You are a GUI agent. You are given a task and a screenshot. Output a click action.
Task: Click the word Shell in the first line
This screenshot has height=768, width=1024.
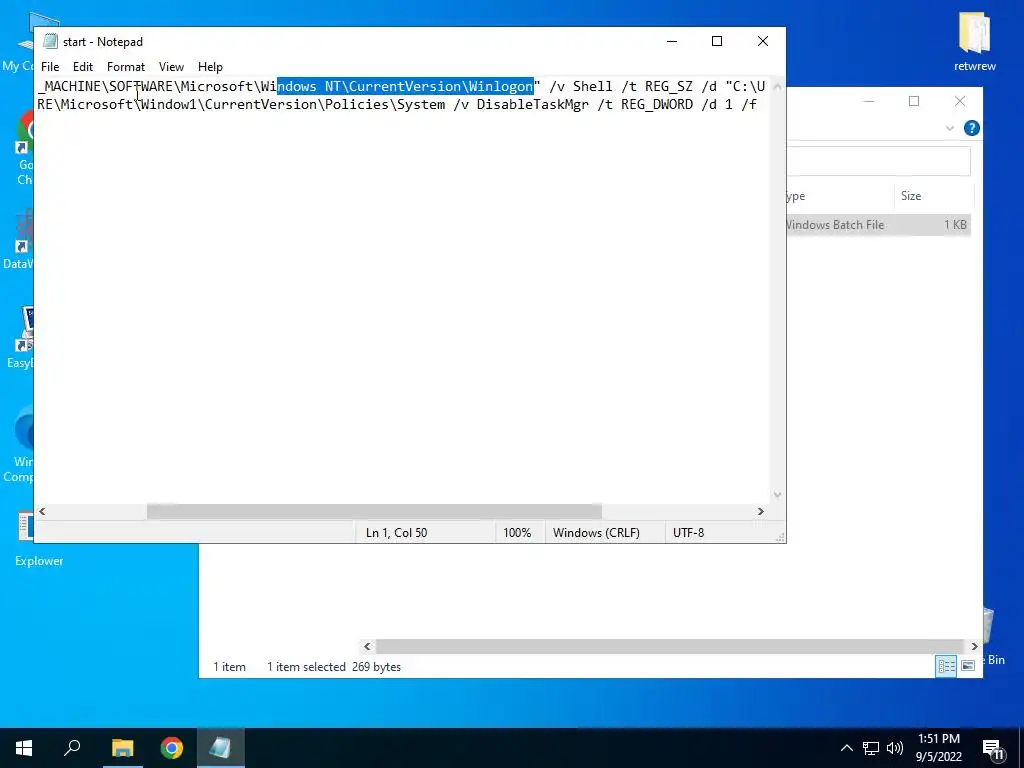pyautogui.click(x=593, y=86)
